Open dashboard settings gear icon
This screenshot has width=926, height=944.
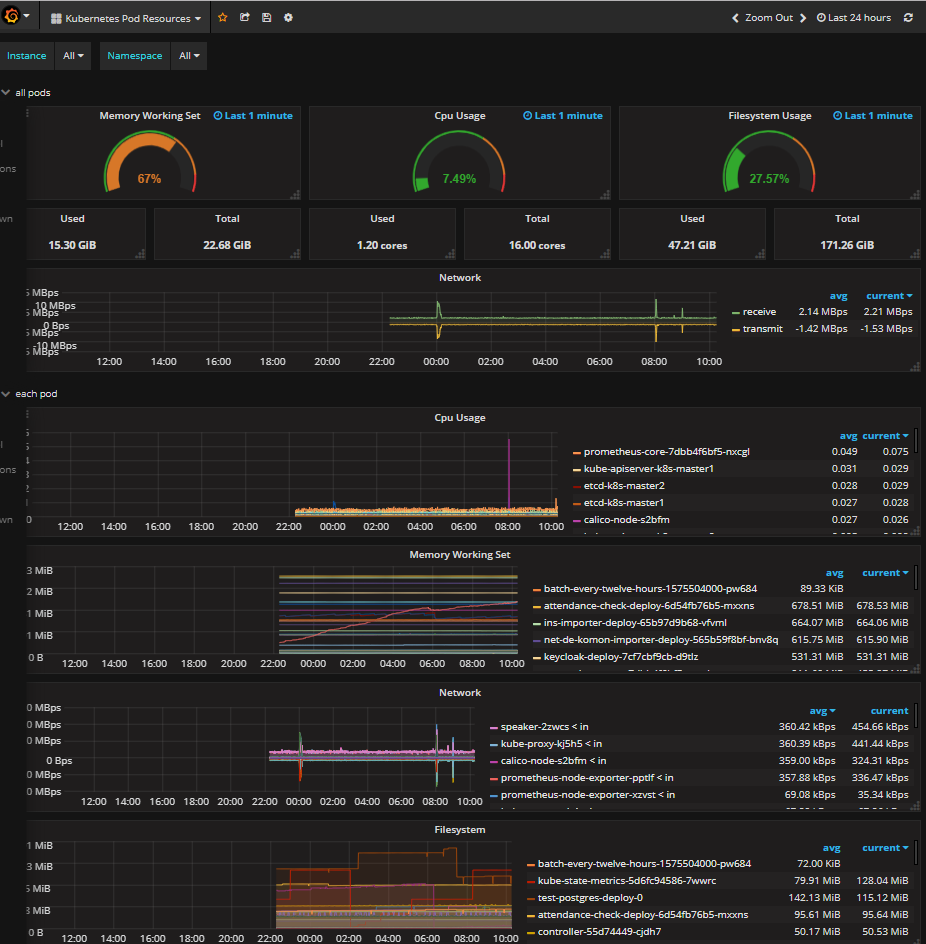(288, 18)
